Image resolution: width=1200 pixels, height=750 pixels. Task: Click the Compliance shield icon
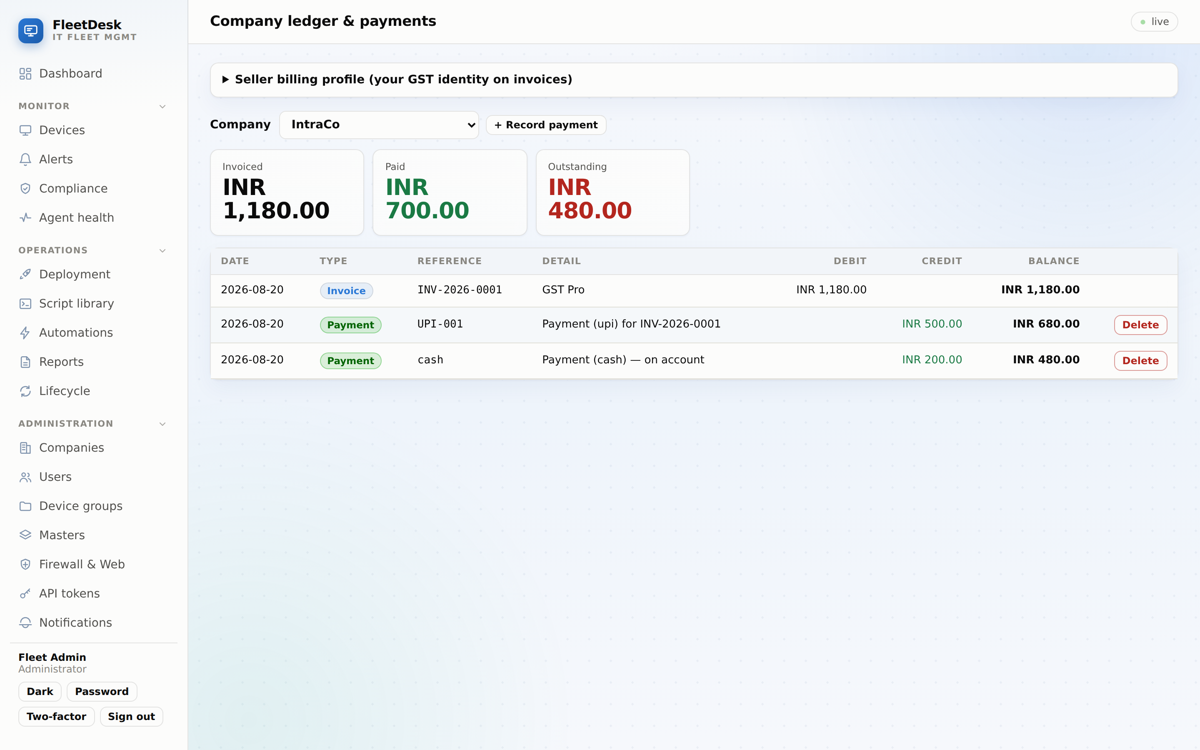click(x=25, y=189)
